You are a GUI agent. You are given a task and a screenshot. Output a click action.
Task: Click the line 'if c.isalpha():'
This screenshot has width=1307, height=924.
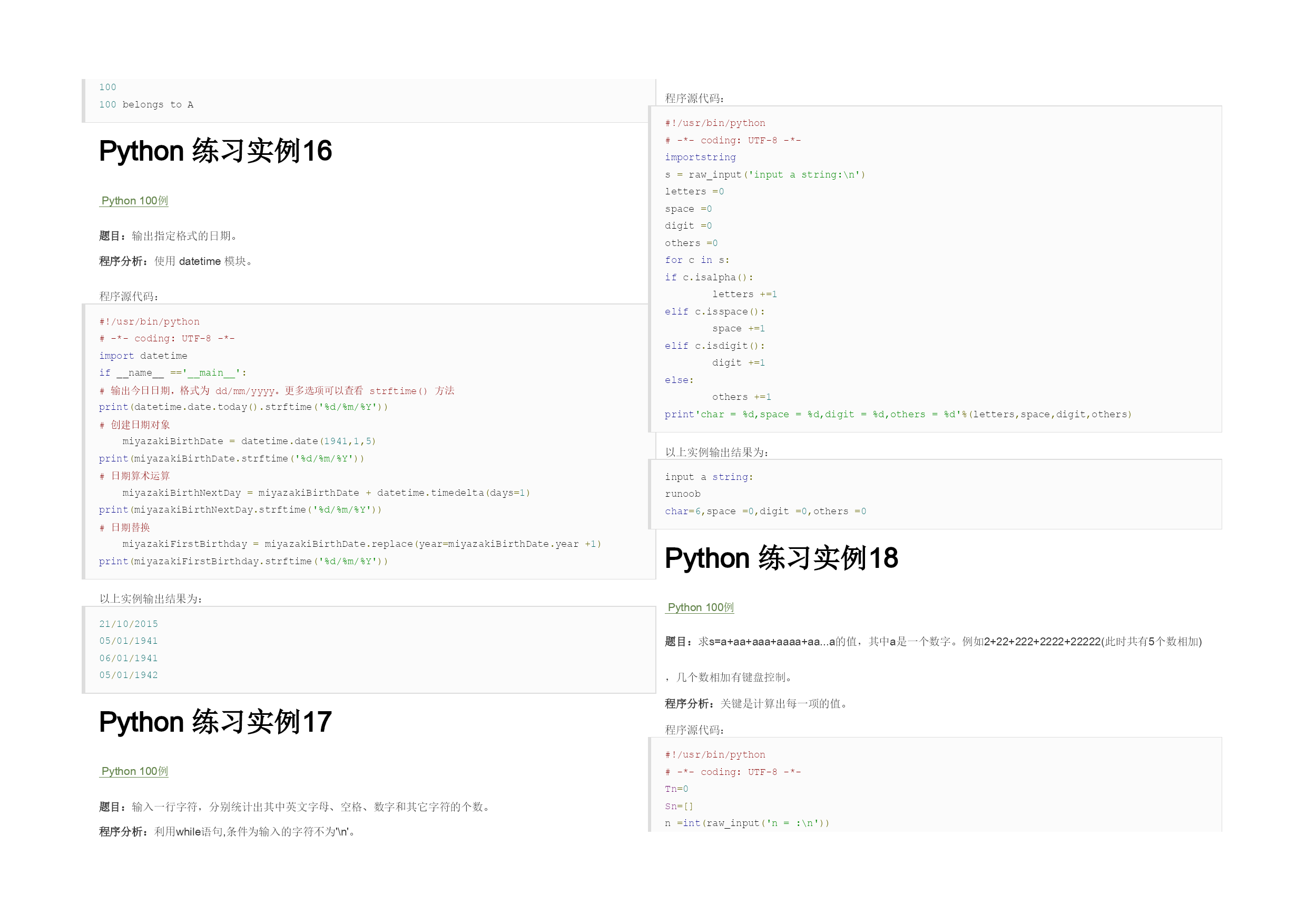(709, 277)
